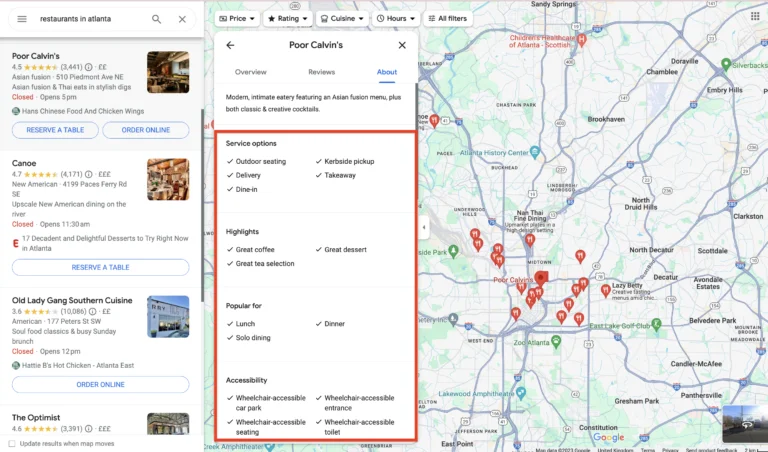Close the Poor Calvin's details panel
Screen dimensions: 768x452
coord(402,45)
